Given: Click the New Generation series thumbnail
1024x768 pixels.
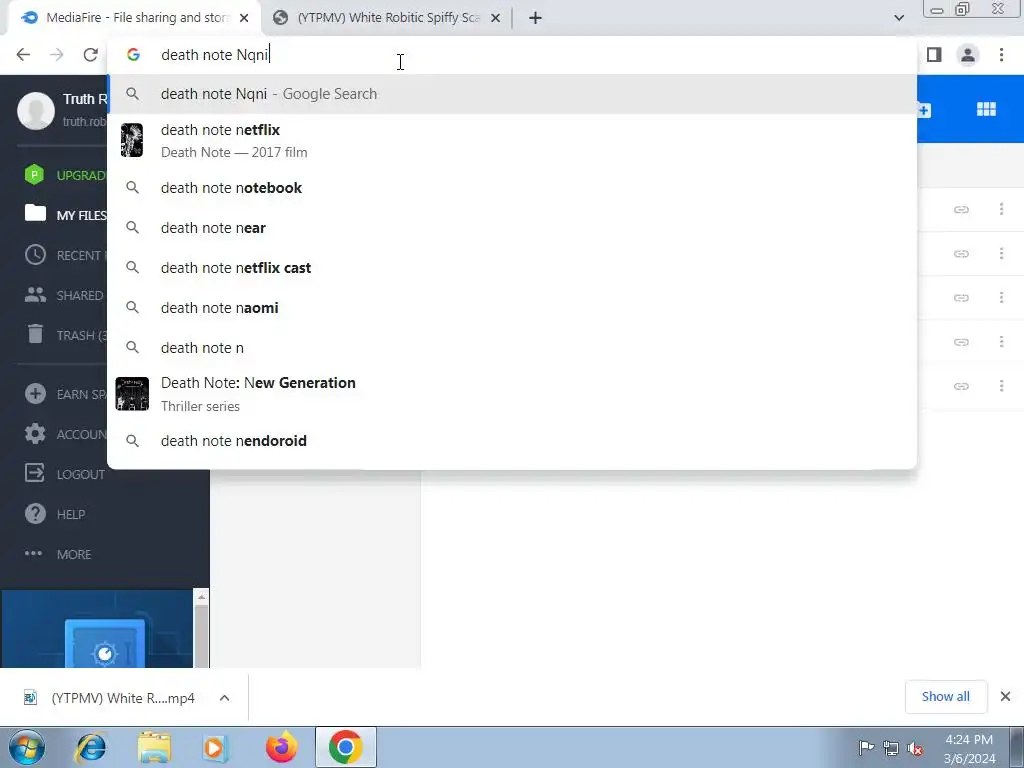Looking at the screenshot, I should 132,394.
